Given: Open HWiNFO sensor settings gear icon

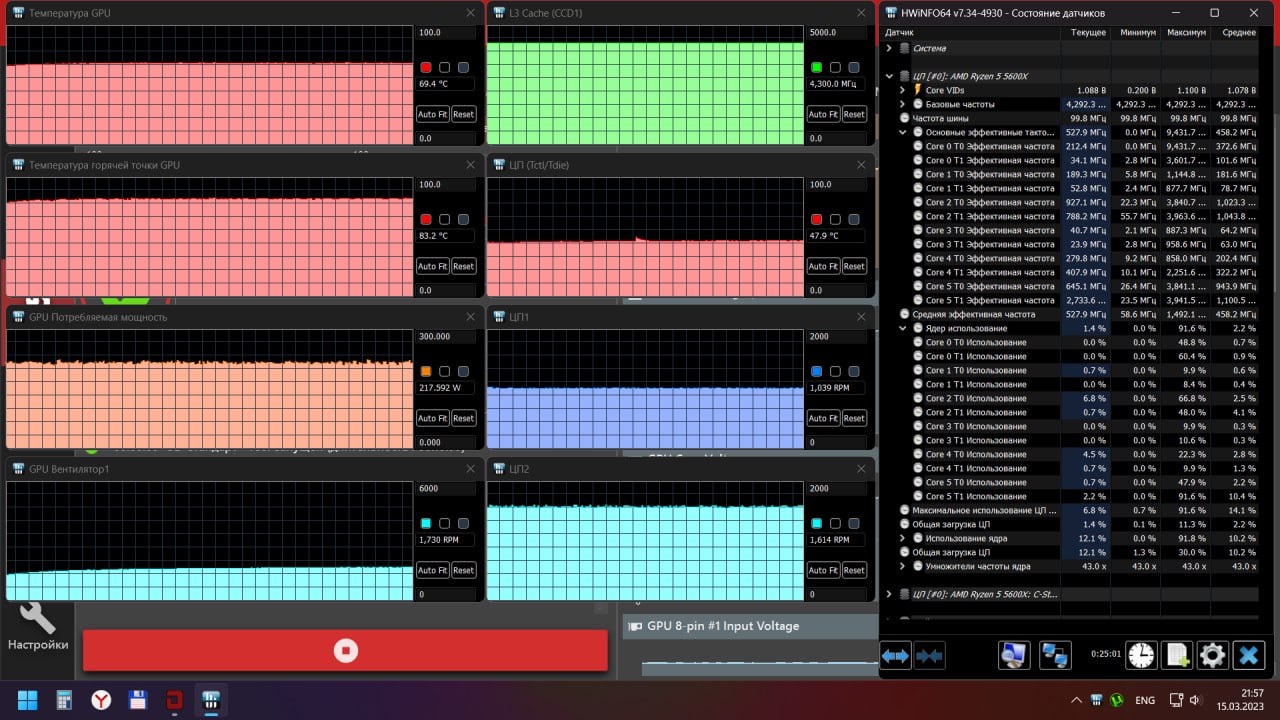Looking at the screenshot, I should pos(1213,655).
